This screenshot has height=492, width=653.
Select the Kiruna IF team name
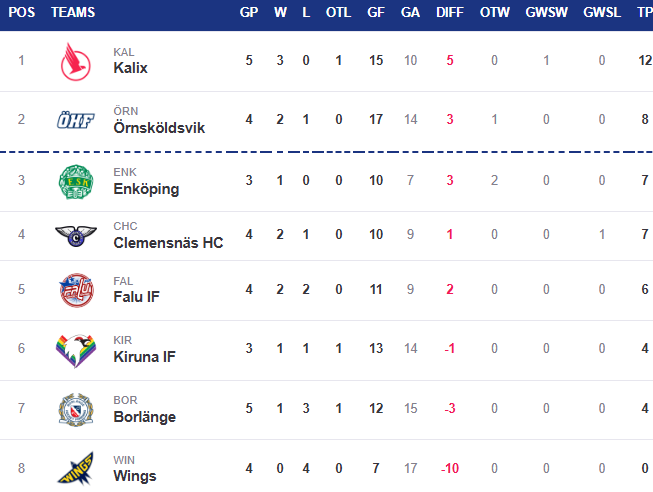145,357
